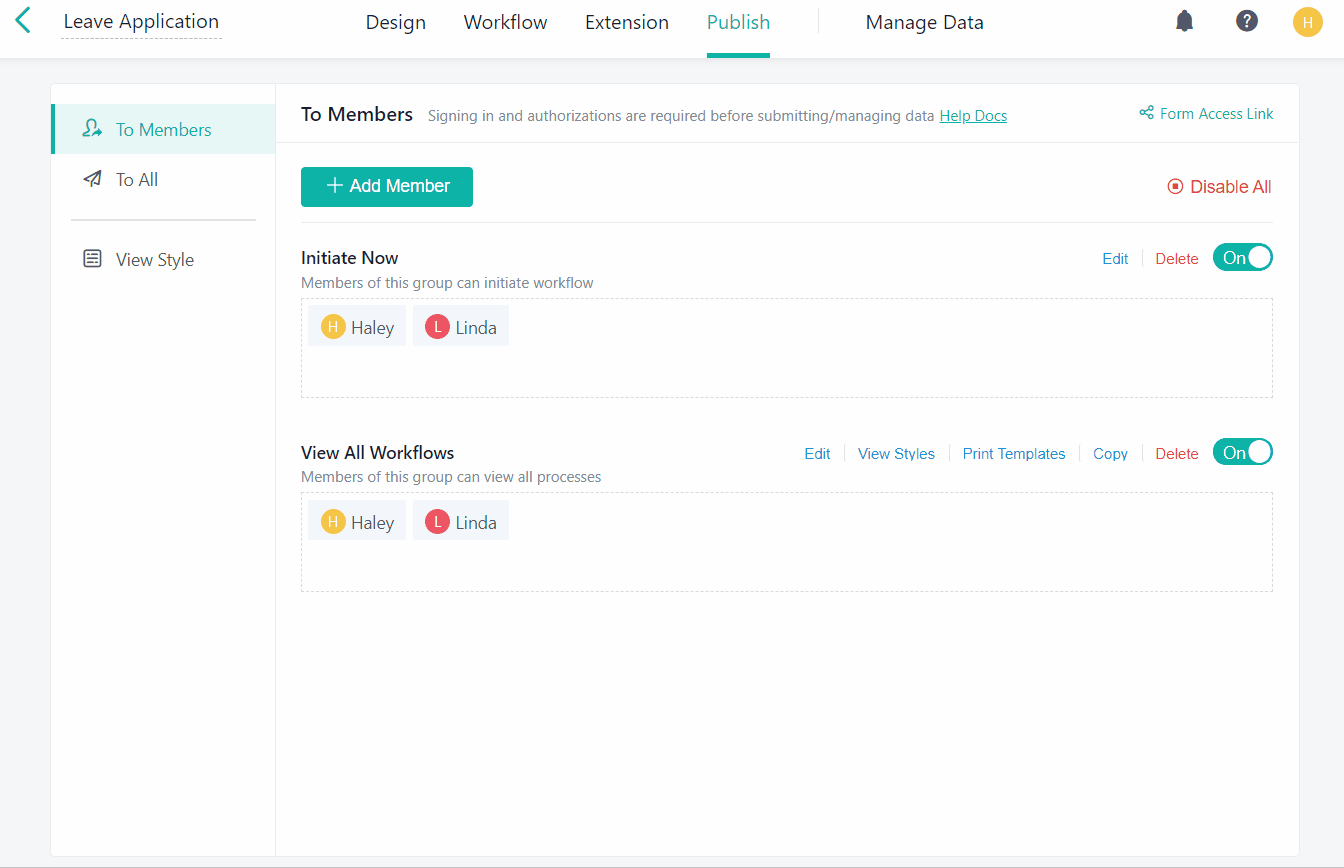
Task: Select To All in the sidebar
Action: click(x=137, y=180)
